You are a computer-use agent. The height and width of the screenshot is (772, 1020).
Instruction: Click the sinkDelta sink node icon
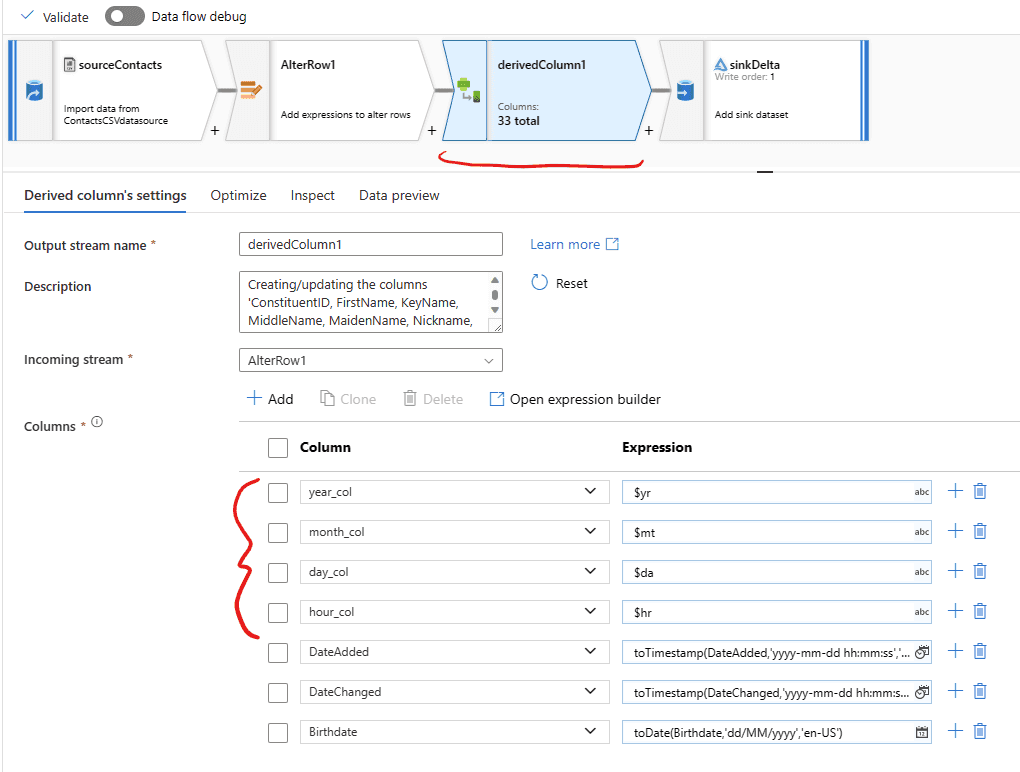[684, 92]
